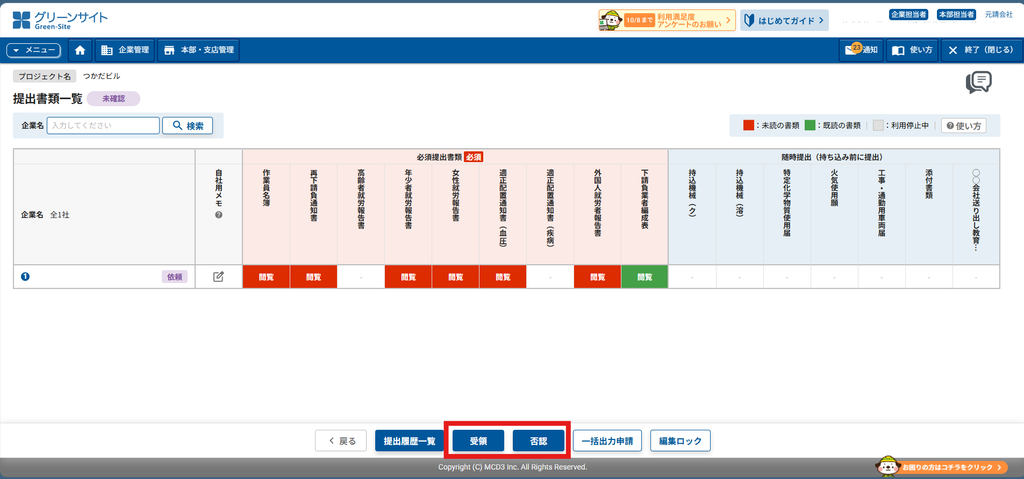Click the 依頼 badge in the company row

(x=174, y=276)
